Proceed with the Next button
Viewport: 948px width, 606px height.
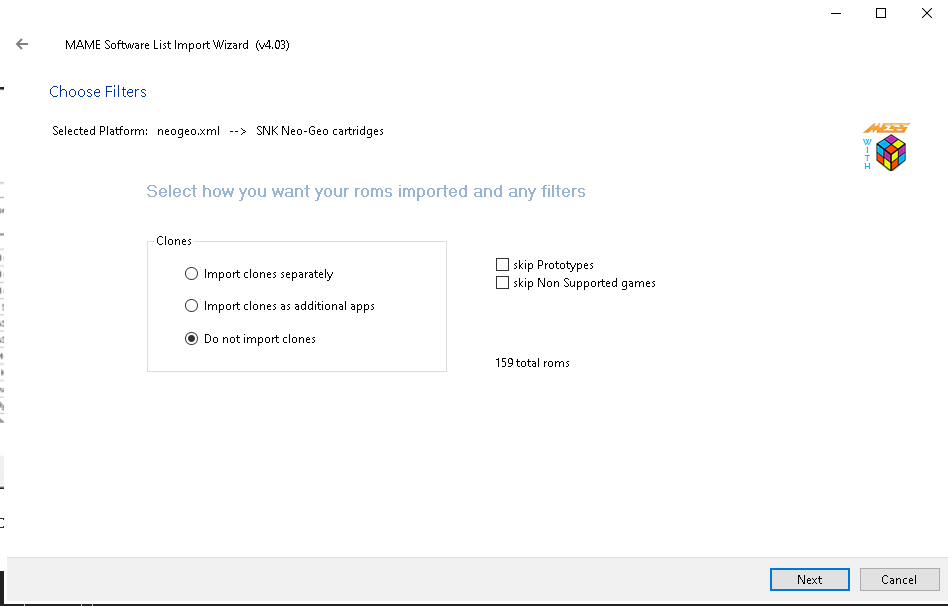[x=810, y=579]
